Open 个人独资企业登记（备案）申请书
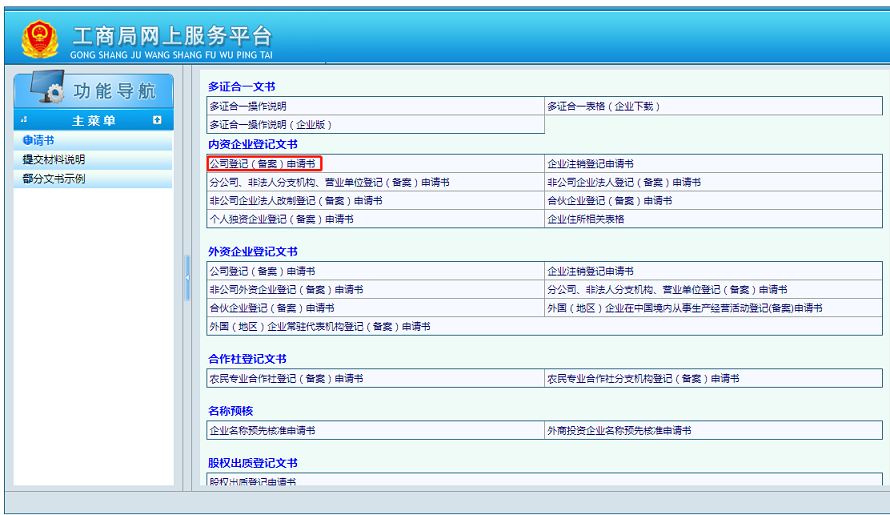Image resolution: width=890 pixels, height=515 pixels. pyautogui.click(x=282, y=219)
